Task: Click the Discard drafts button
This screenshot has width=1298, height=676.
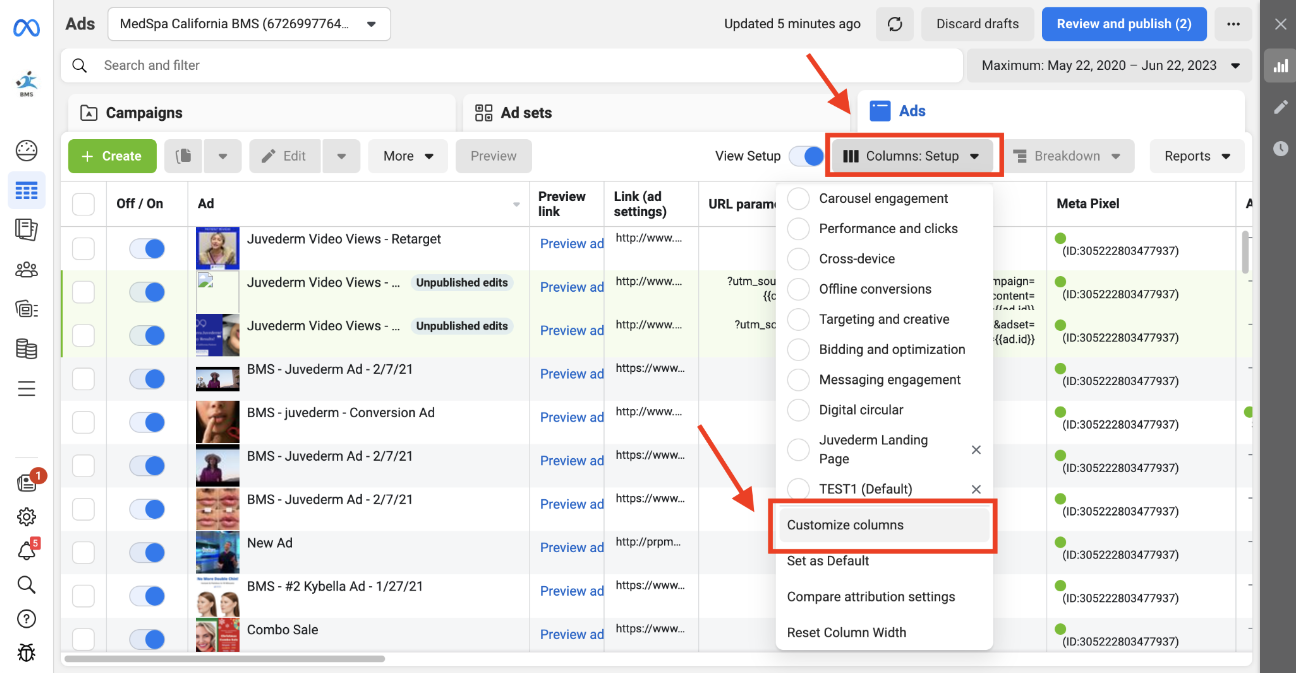Action: point(978,24)
